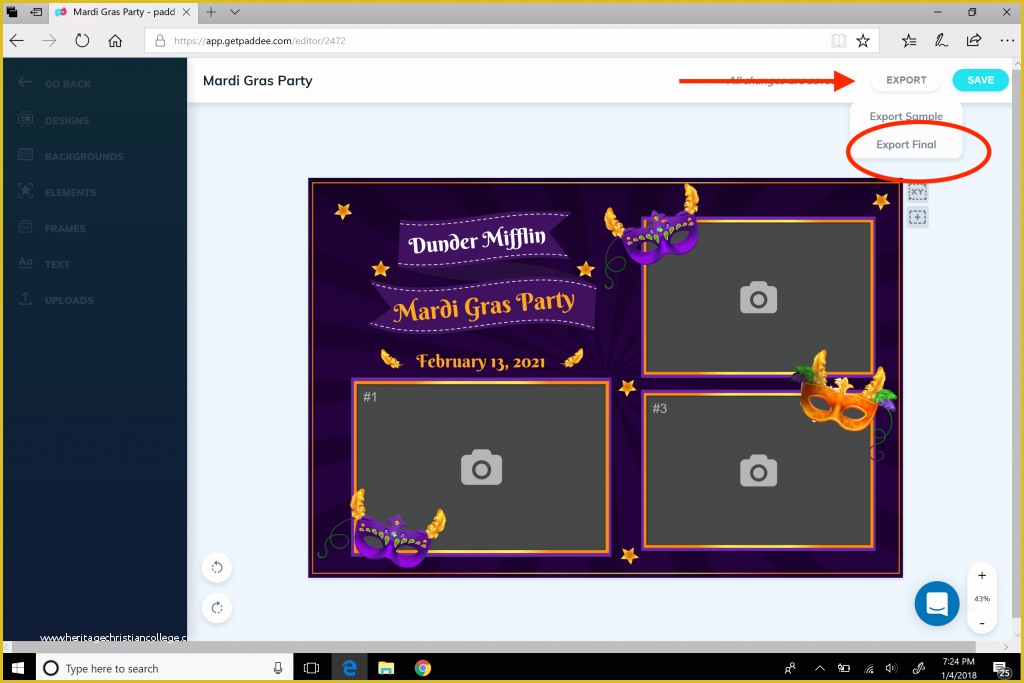This screenshot has height=683, width=1024.
Task: Expand the tab preview chevron
Action: pyautogui.click(x=234, y=12)
